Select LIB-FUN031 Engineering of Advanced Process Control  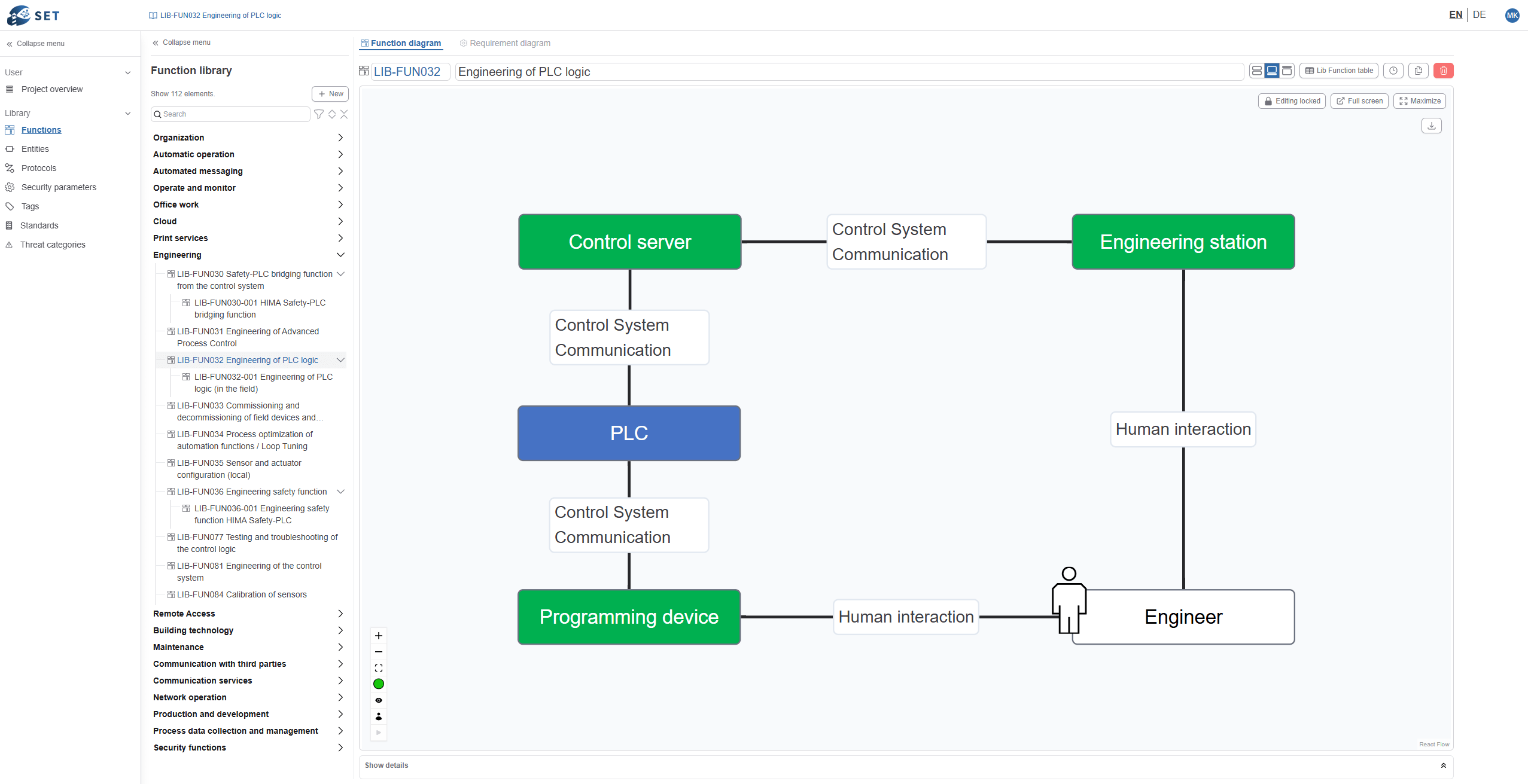point(248,337)
